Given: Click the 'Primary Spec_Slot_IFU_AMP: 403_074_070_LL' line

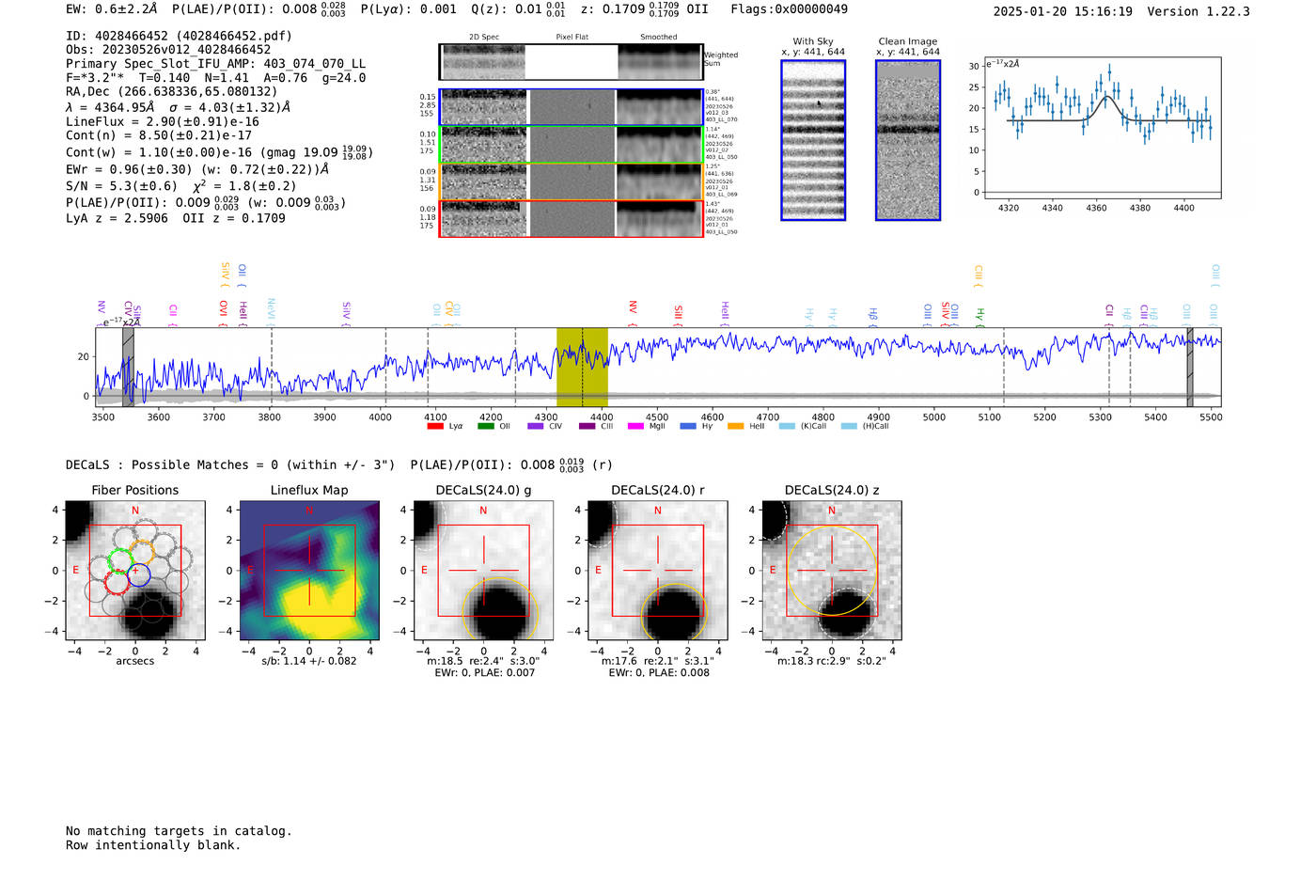Looking at the screenshot, I should (215, 64).
